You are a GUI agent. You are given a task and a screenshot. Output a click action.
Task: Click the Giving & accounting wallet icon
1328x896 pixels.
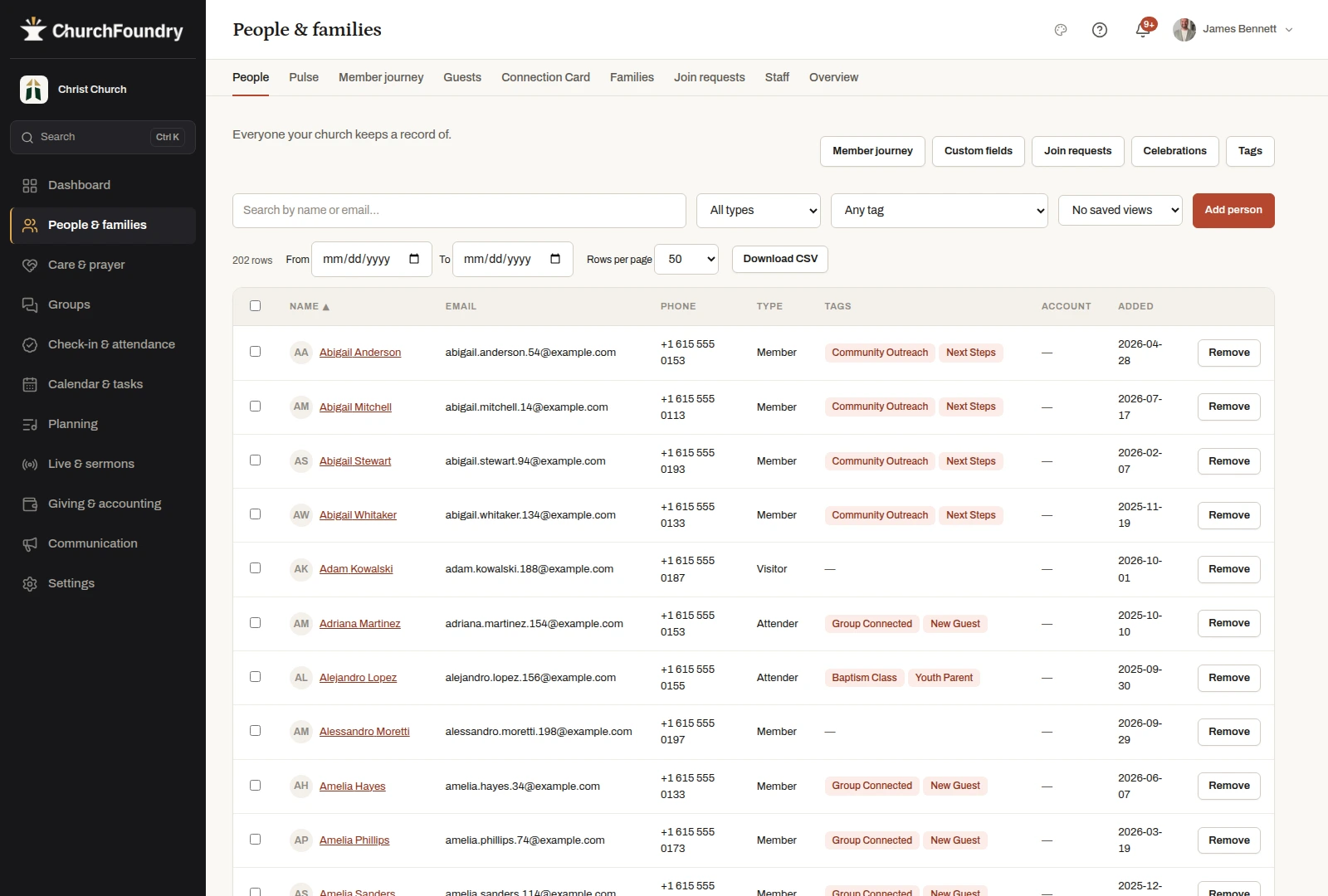[30, 504]
